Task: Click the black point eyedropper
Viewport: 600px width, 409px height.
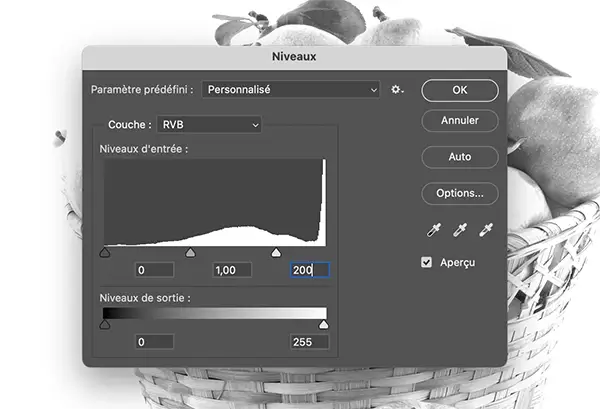Action: click(434, 230)
